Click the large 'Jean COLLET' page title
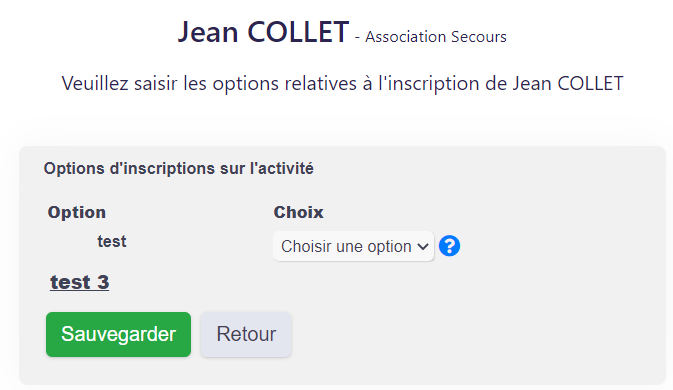The image size is (673, 390). pos(263,32)
